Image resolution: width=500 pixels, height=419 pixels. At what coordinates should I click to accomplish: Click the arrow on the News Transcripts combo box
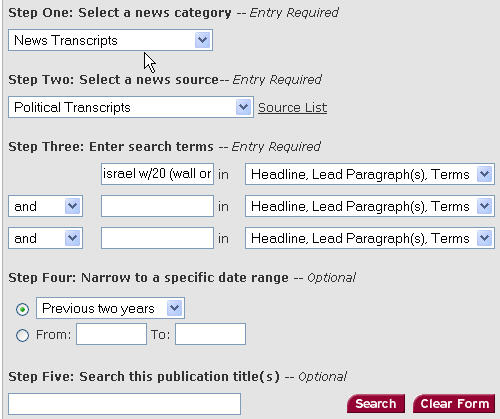tap(202, 40)
